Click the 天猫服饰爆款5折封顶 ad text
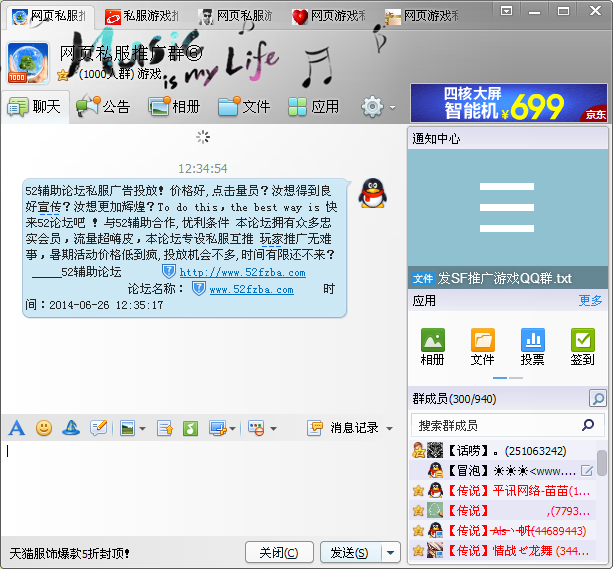The image size is (613, 569). (x=69, y=553)
